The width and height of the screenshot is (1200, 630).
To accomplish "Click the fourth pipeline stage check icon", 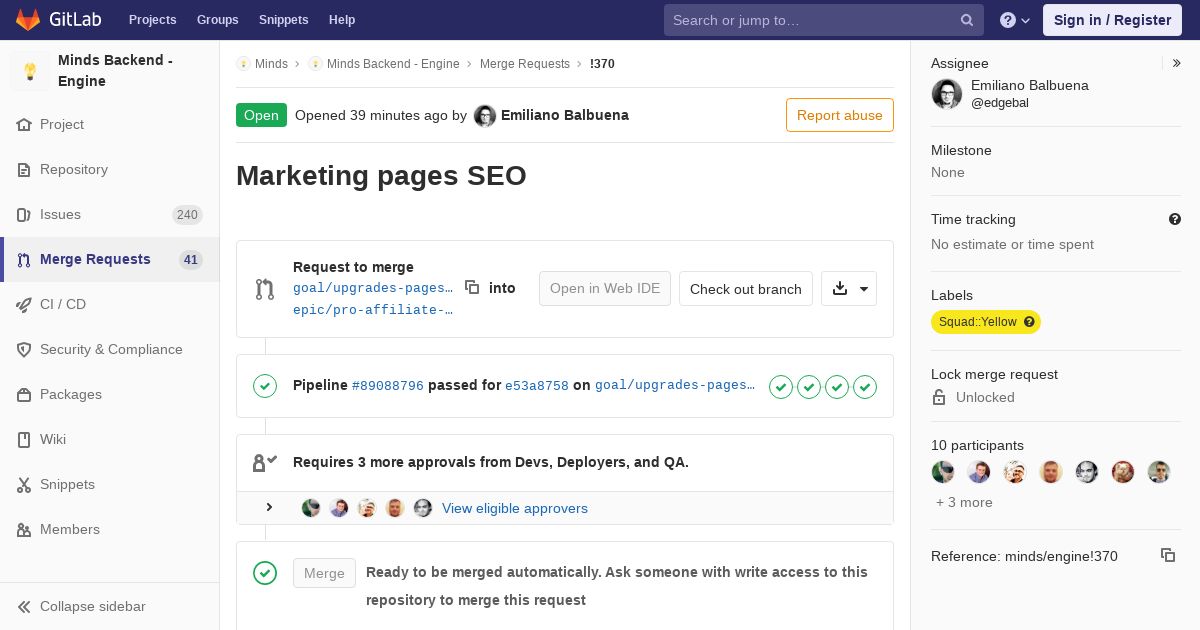I will [865, 386].
